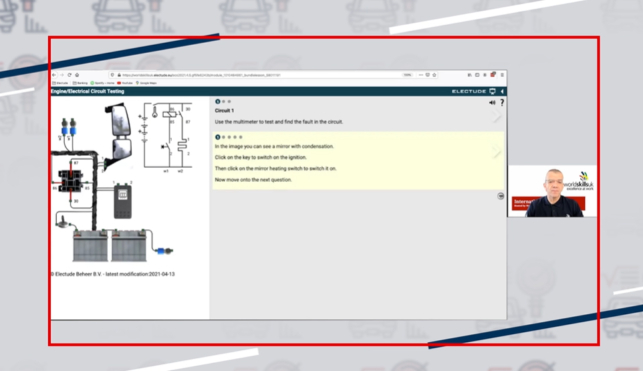Screen dimensions: 643x371
Task: Click the mirror heating switch module
Action: pos(123,202)
